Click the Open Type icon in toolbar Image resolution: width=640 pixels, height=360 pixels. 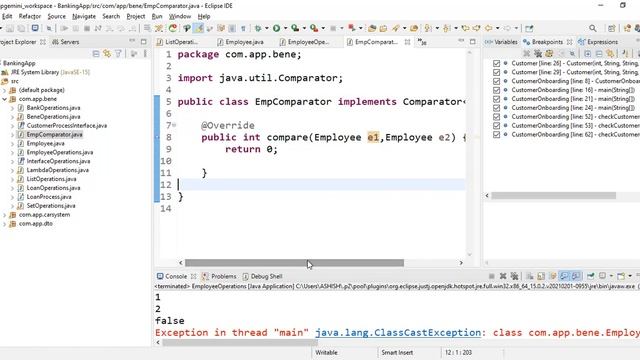[372, 28]
